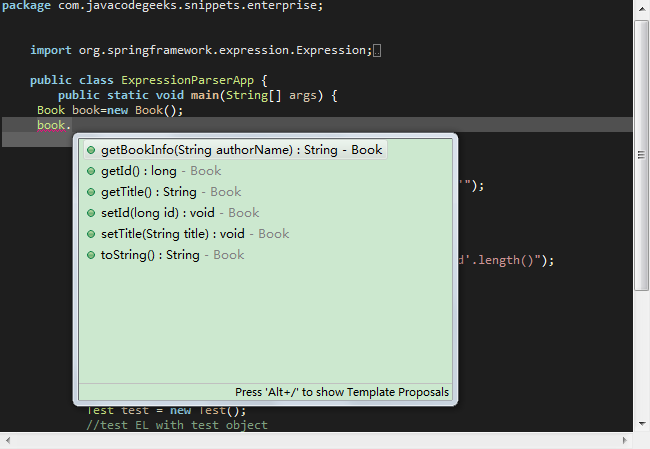The width and height of the screenshot is (650, 449).
Task: Click green method icon beside getTitle()
Action: click(x=91, y=192)
